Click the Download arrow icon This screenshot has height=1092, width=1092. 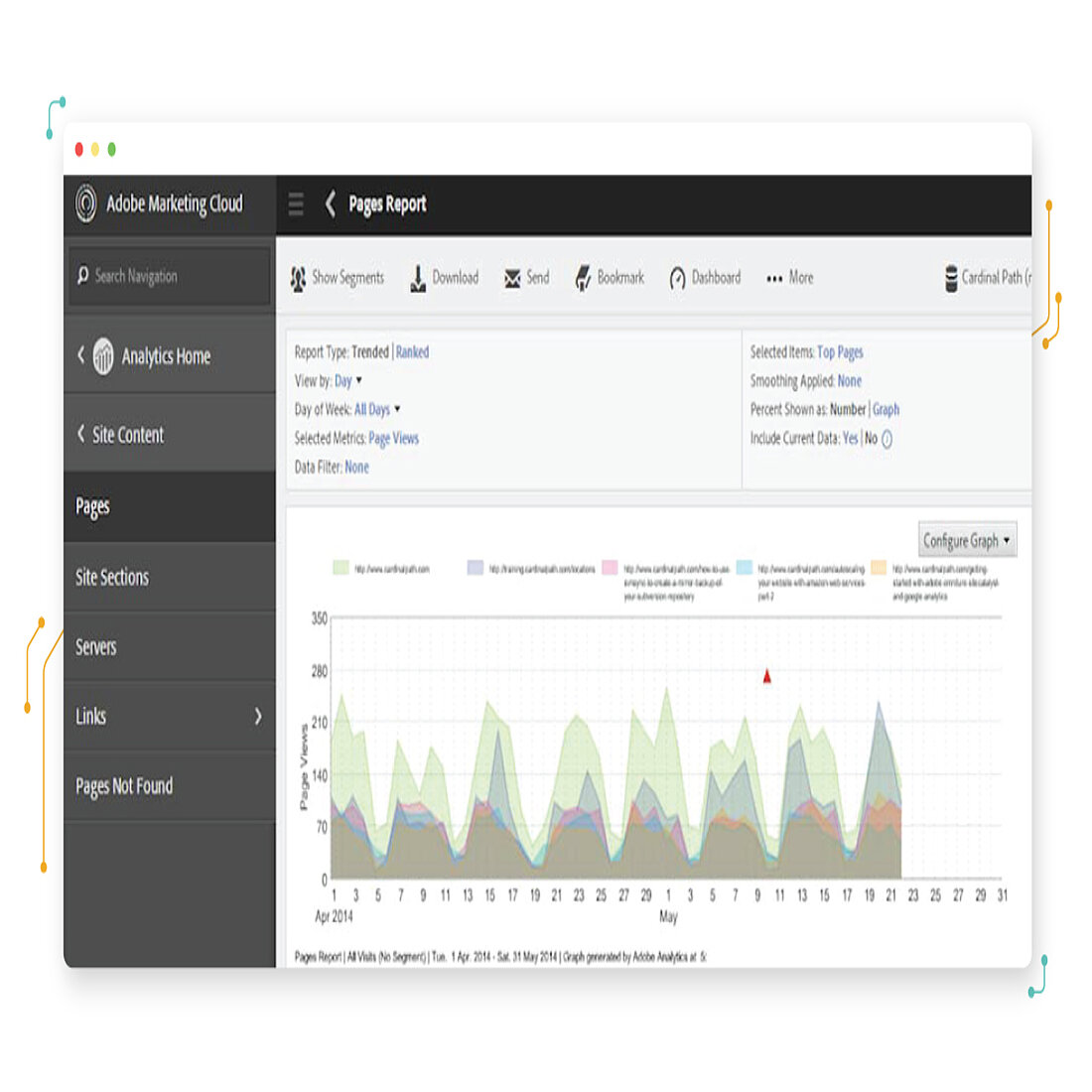[x=418, y=279]
